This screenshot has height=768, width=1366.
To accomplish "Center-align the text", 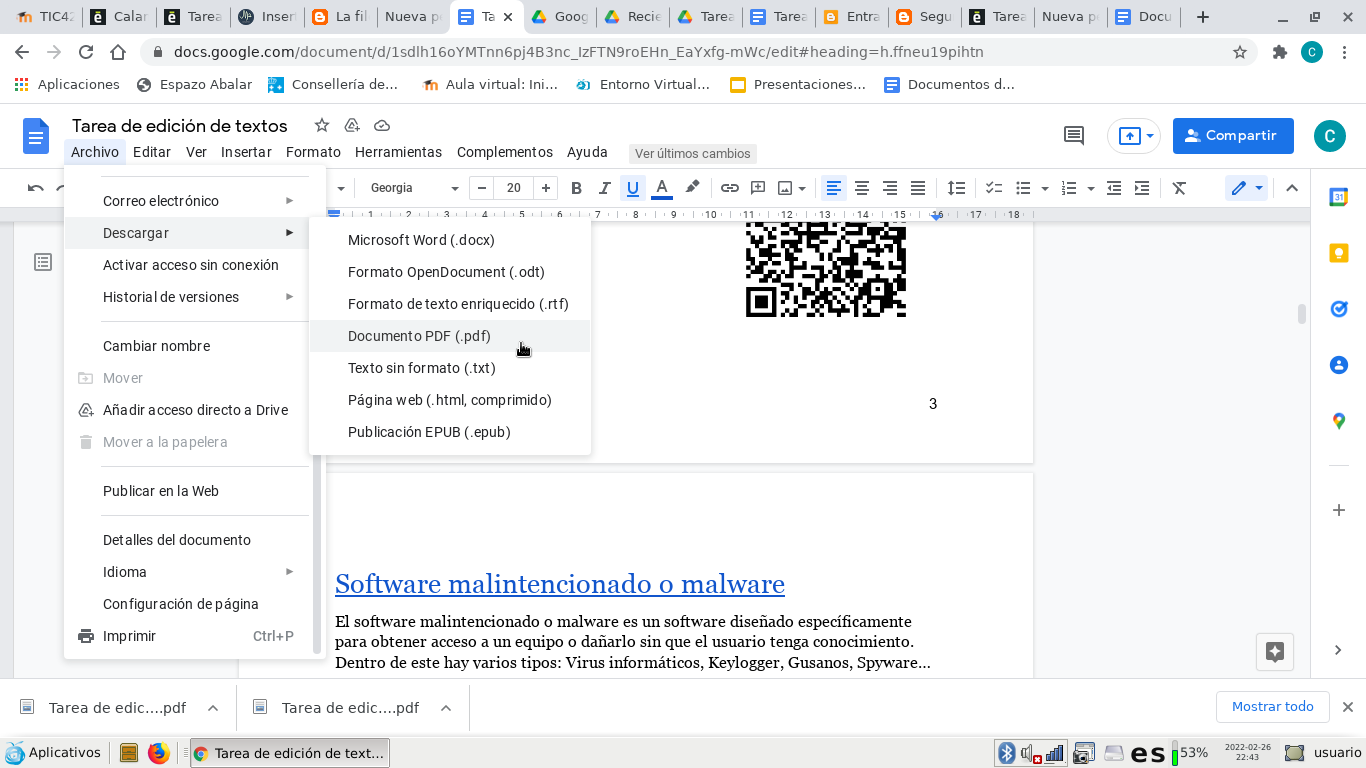I will click(861, 188).
